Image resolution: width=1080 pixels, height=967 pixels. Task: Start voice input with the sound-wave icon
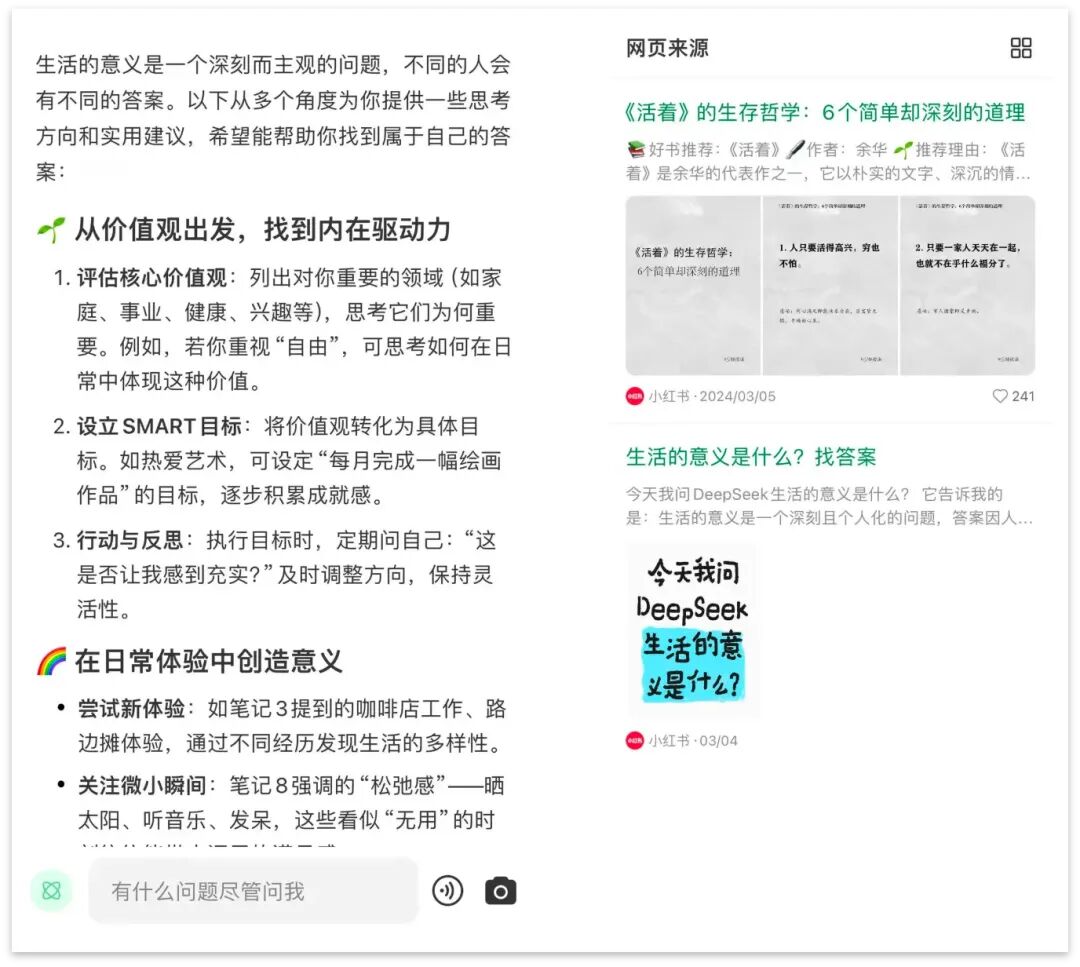tap(448, 891)
